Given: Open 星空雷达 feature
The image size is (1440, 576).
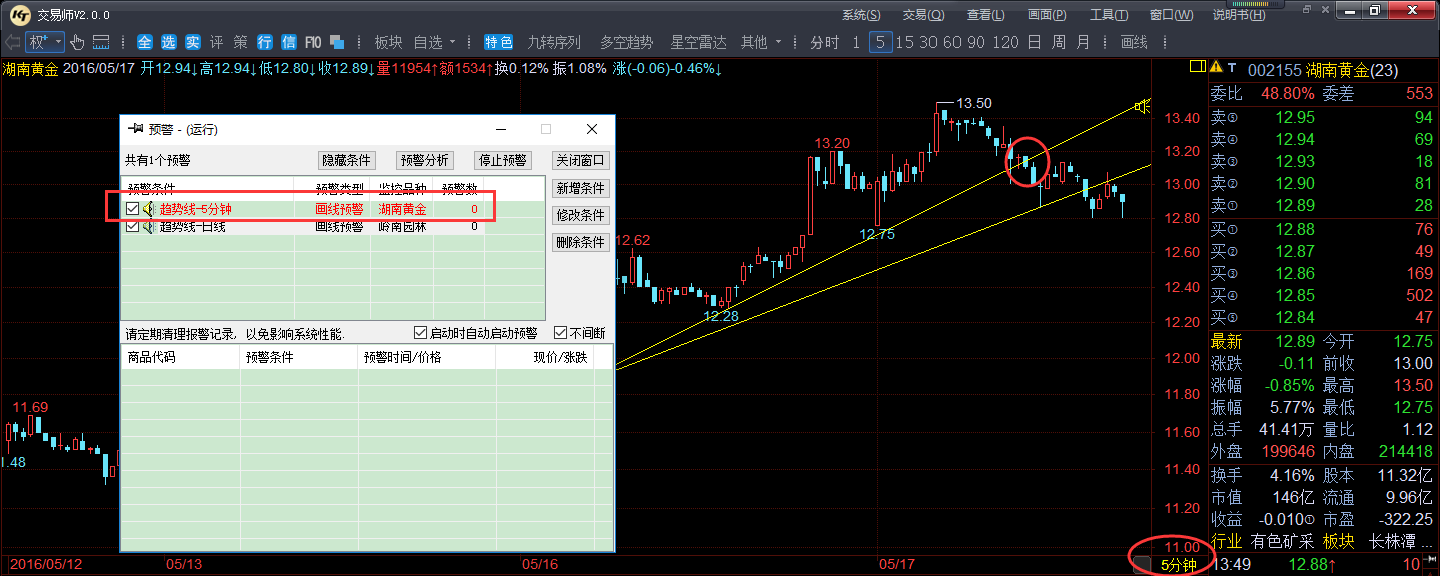Looking at the screenshot, I should click(x=698, y=42).
